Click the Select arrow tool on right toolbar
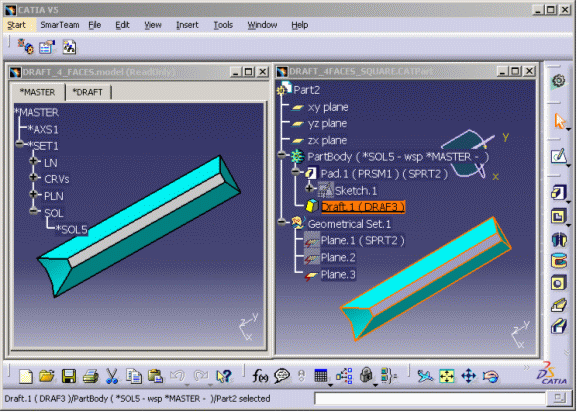 (559, 121)
